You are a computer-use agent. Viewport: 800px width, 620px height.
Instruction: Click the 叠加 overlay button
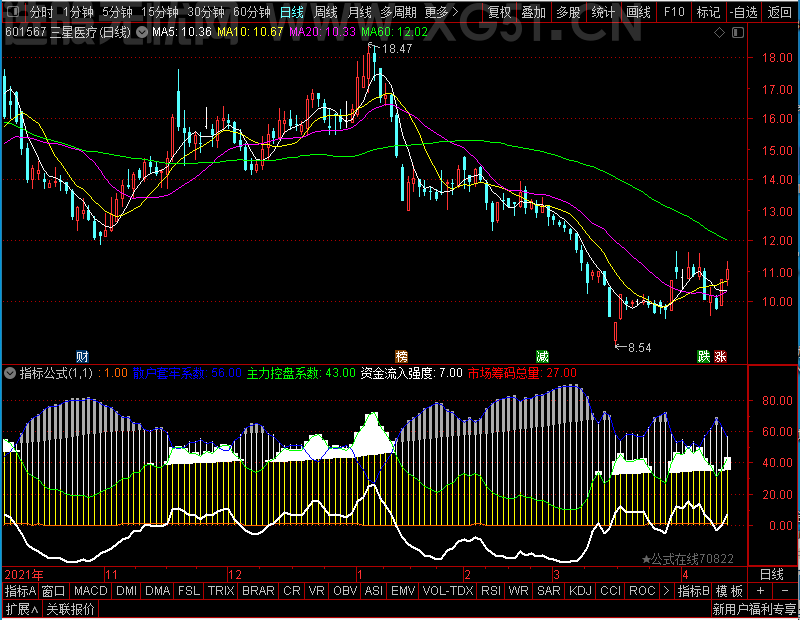point(534,12)
